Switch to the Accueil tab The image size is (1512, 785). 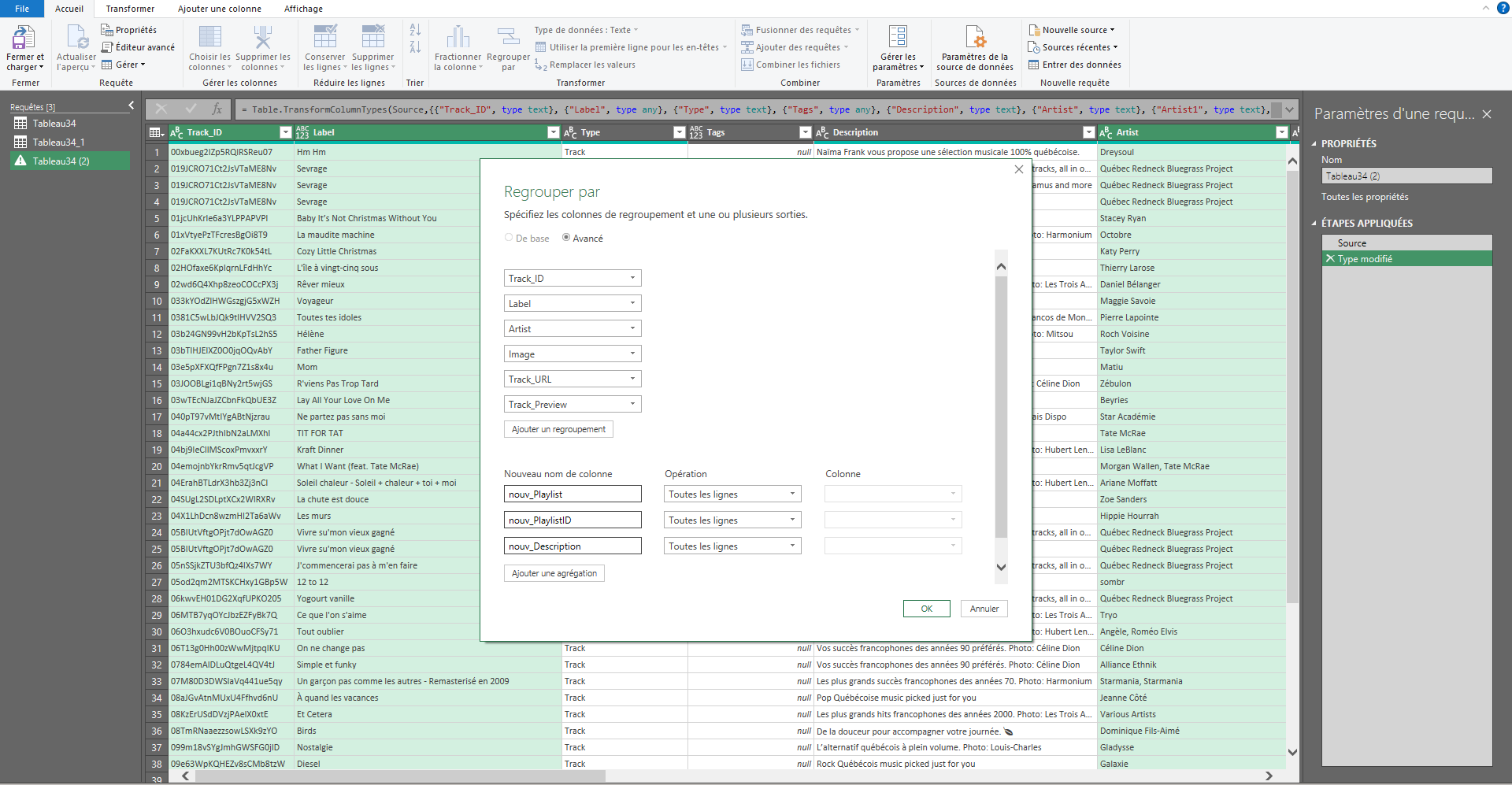(x=69, y=9)
